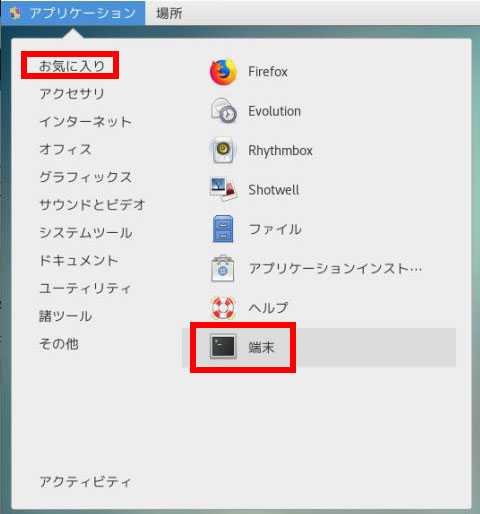
Task: Select the グラフィックス category
Action: click(x=86, y=177)
